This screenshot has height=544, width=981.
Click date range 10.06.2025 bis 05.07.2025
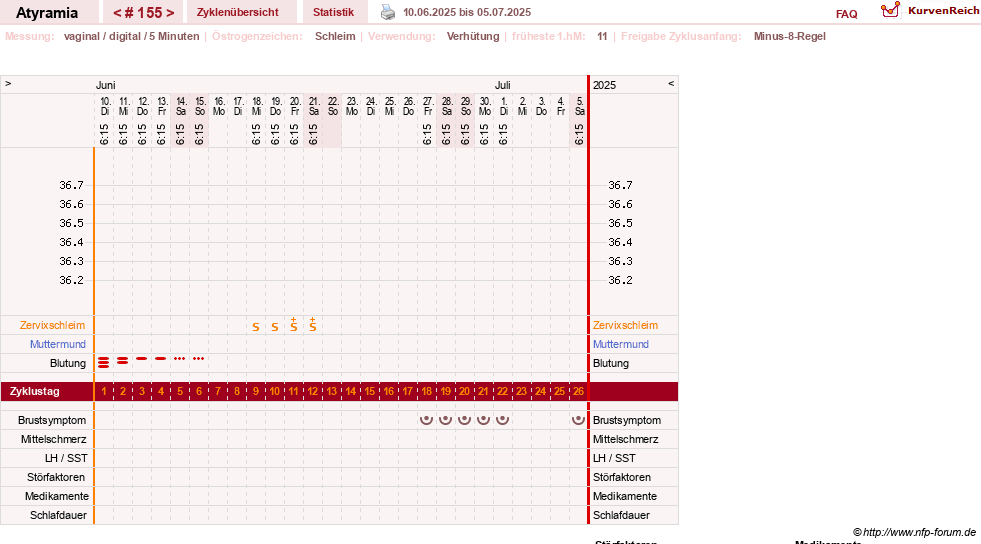click(467, 12)
